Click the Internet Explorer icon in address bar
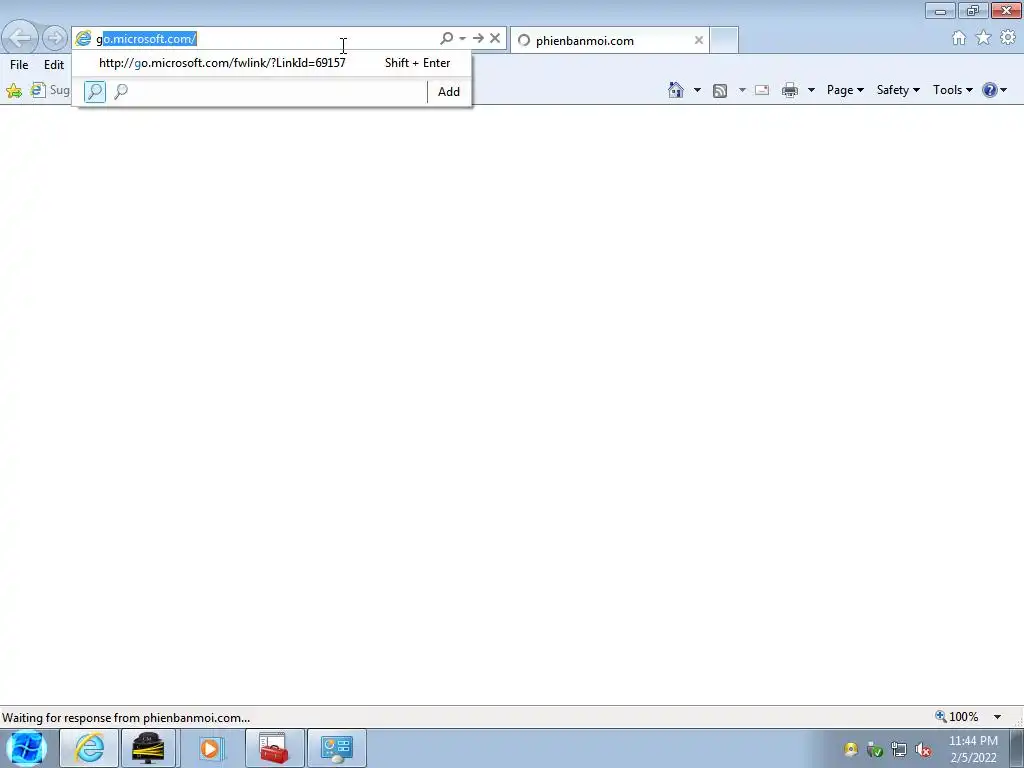1024x768 pixels. coord(83,39)
